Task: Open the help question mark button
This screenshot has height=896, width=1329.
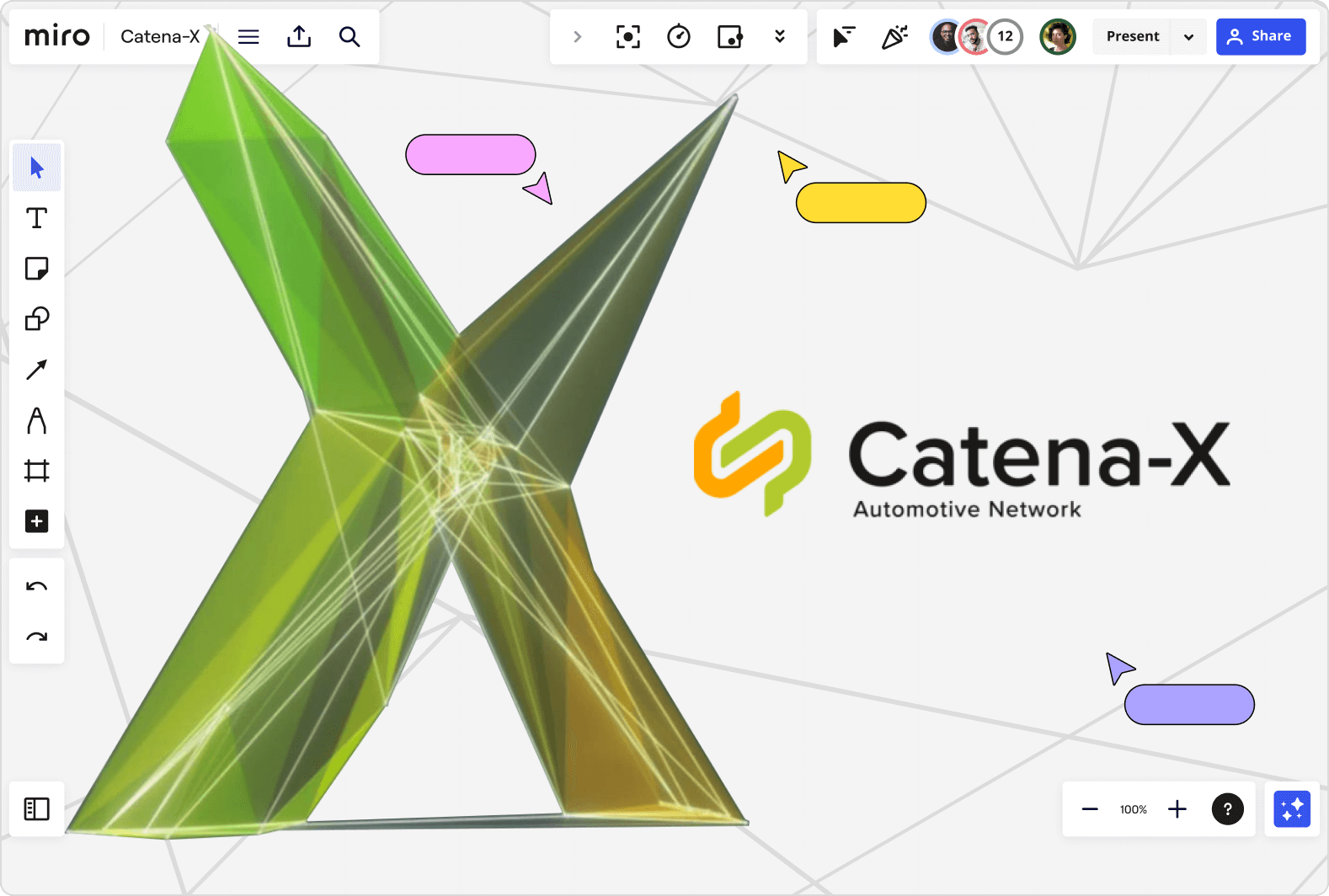Action: point(1228,809)
